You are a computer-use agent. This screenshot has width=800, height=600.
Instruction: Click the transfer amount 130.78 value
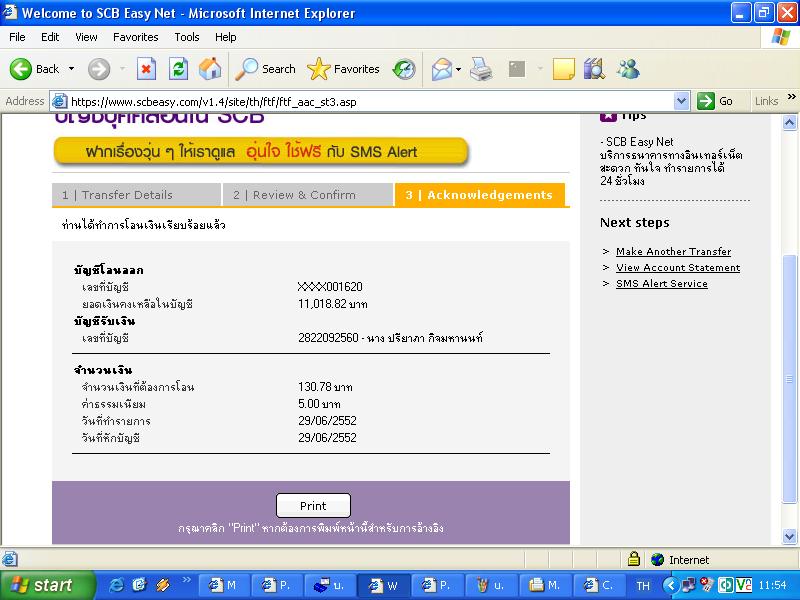point(315,387)
